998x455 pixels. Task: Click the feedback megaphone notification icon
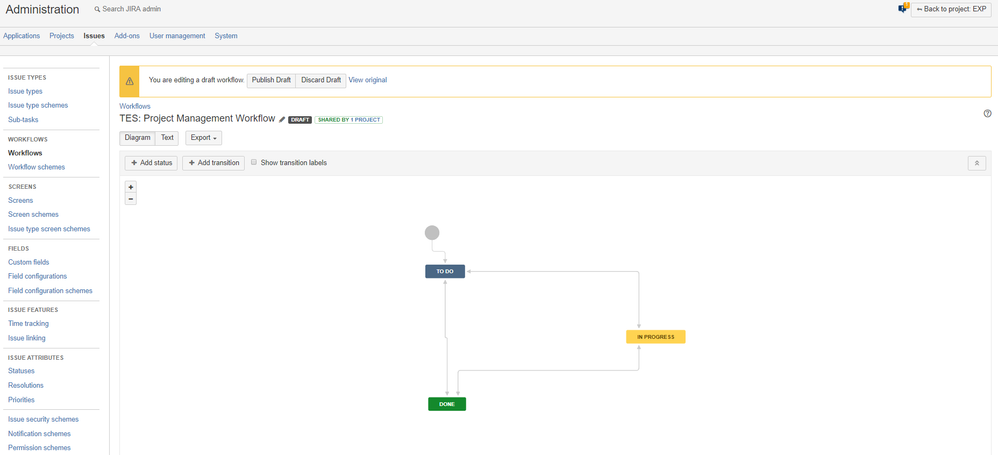click(x=903, y=8)
